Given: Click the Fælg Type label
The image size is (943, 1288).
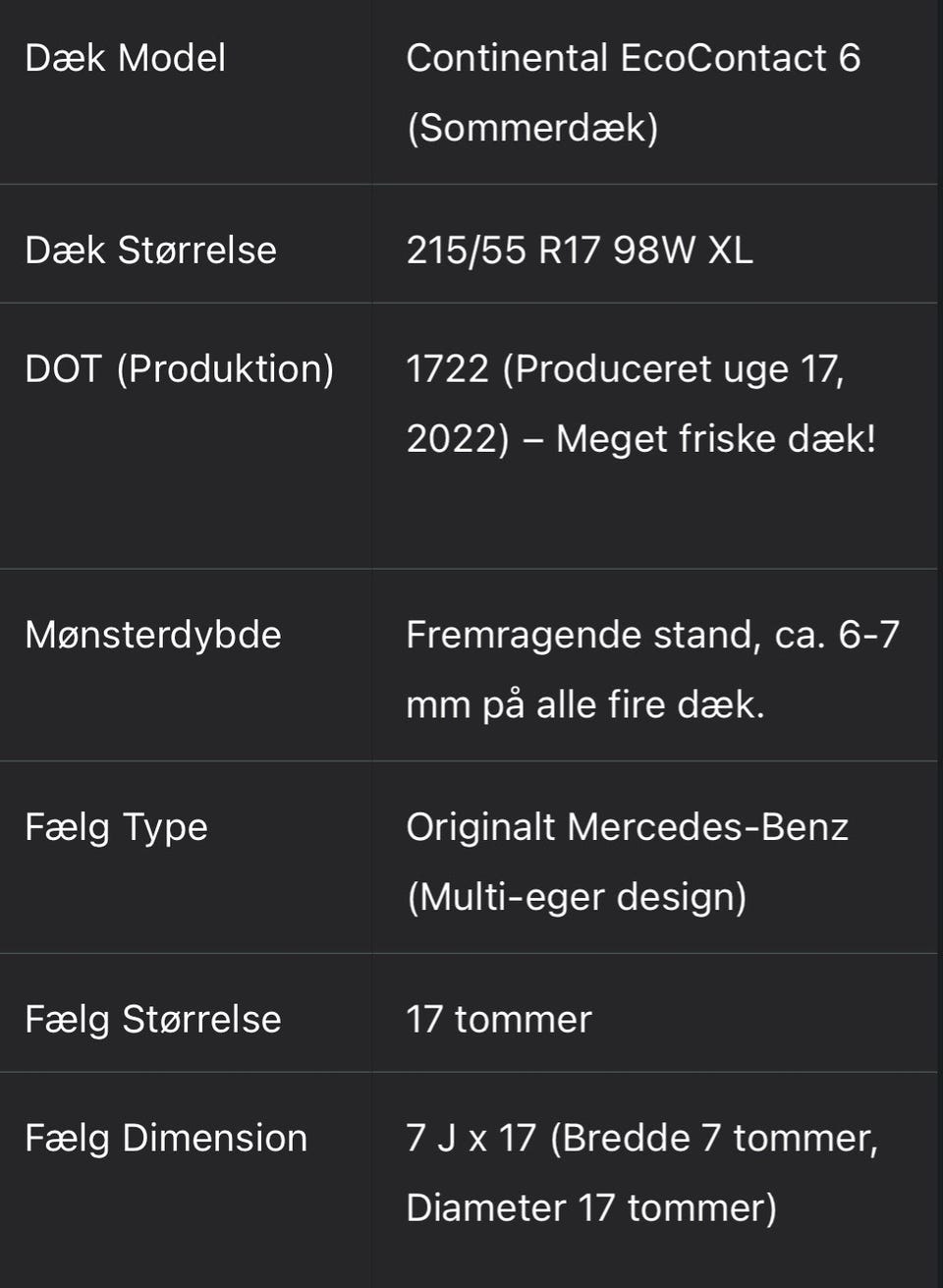Looking at the screenshot, I should click(x=116, y=827).
